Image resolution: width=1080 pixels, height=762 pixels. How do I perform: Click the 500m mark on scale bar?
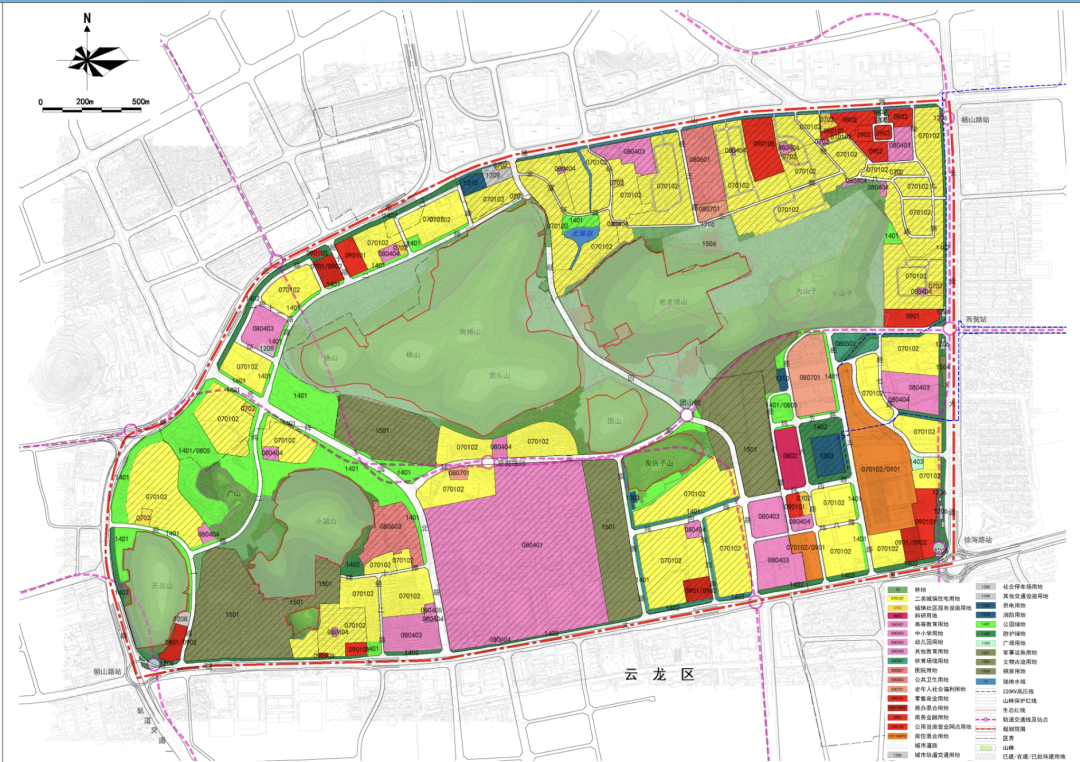click(141, 101)
